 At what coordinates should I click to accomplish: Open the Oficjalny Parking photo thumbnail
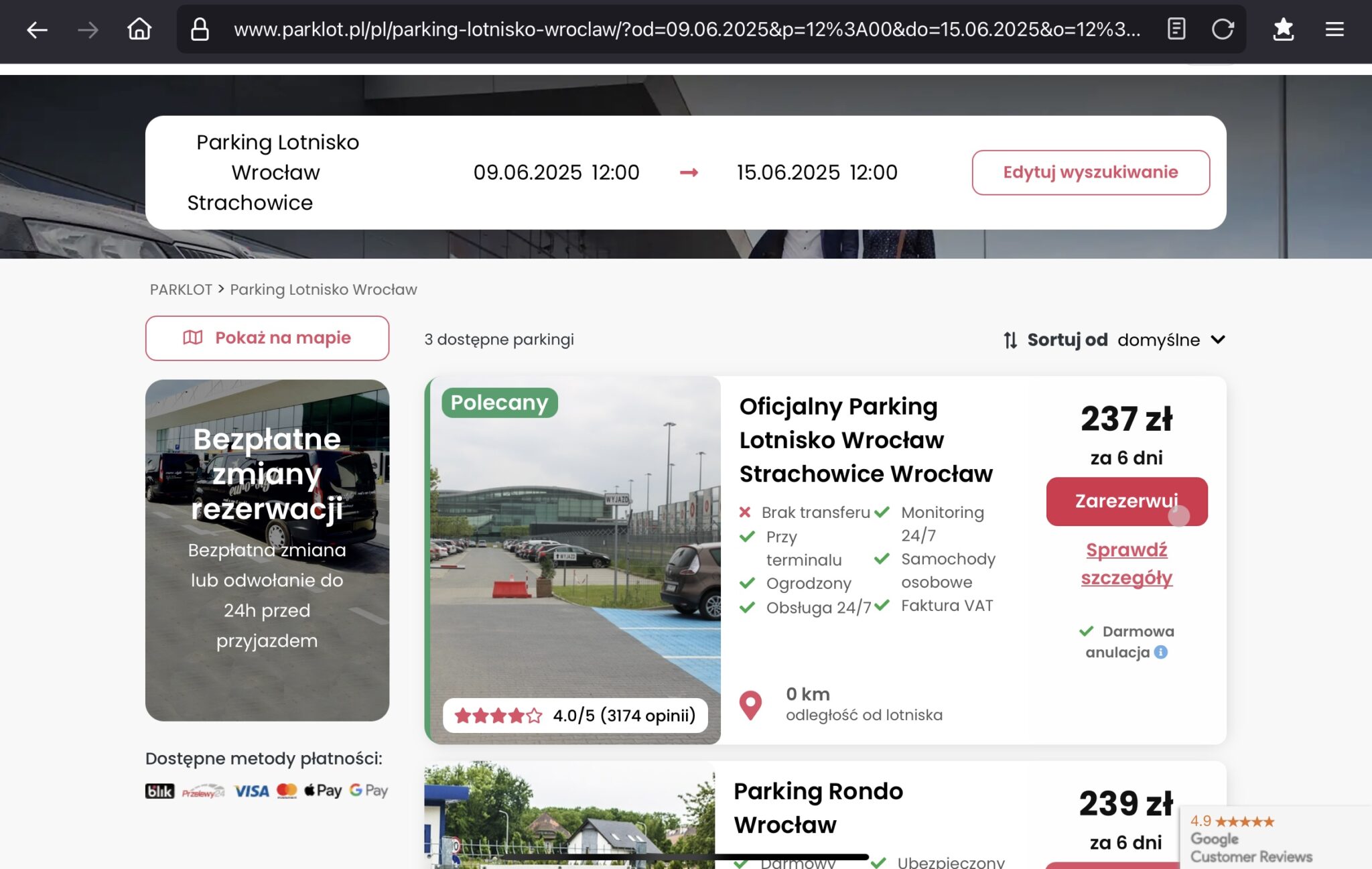pos(574,560)
